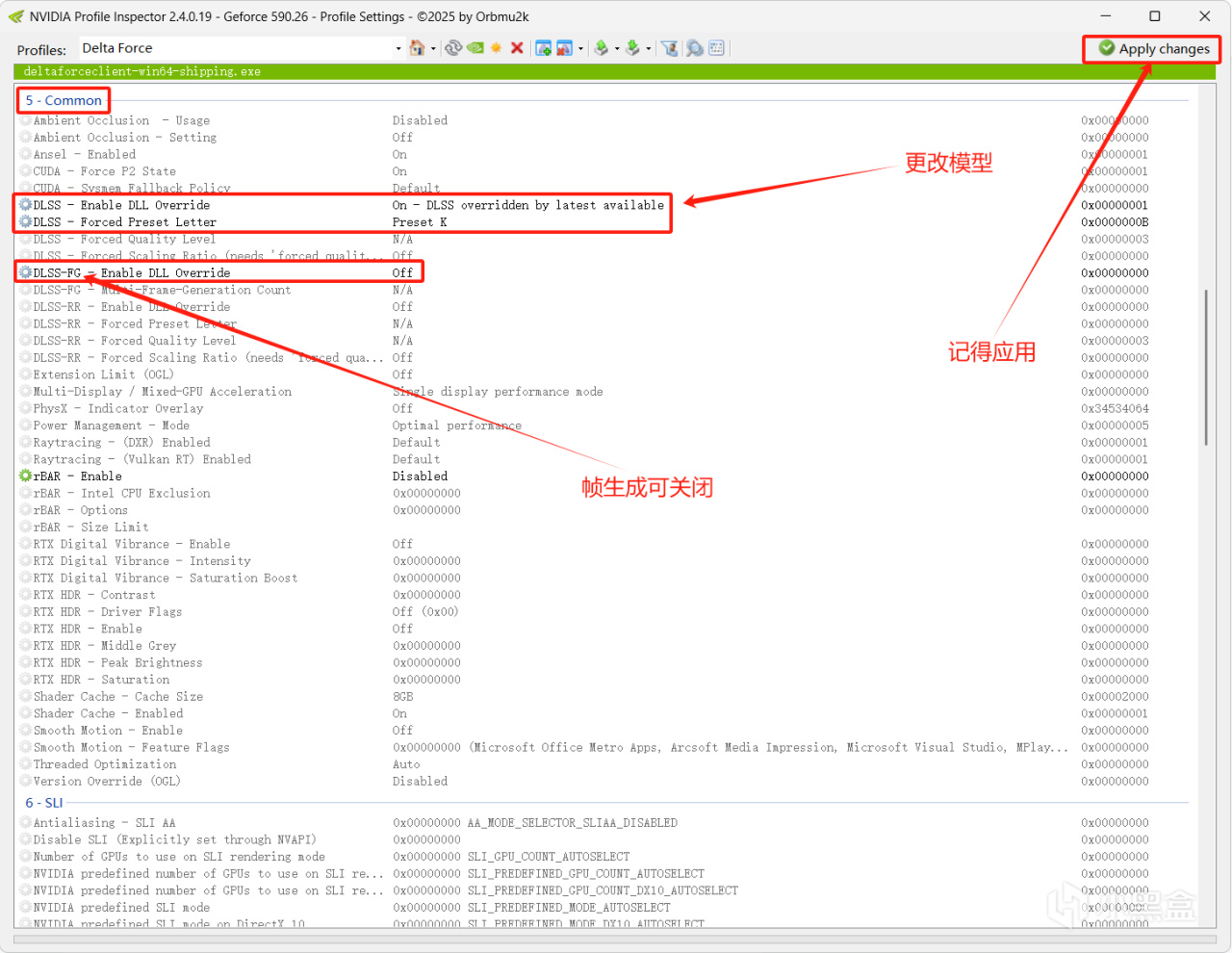
Task: Click the import profiles icon
Action: (x=632, y=48)
